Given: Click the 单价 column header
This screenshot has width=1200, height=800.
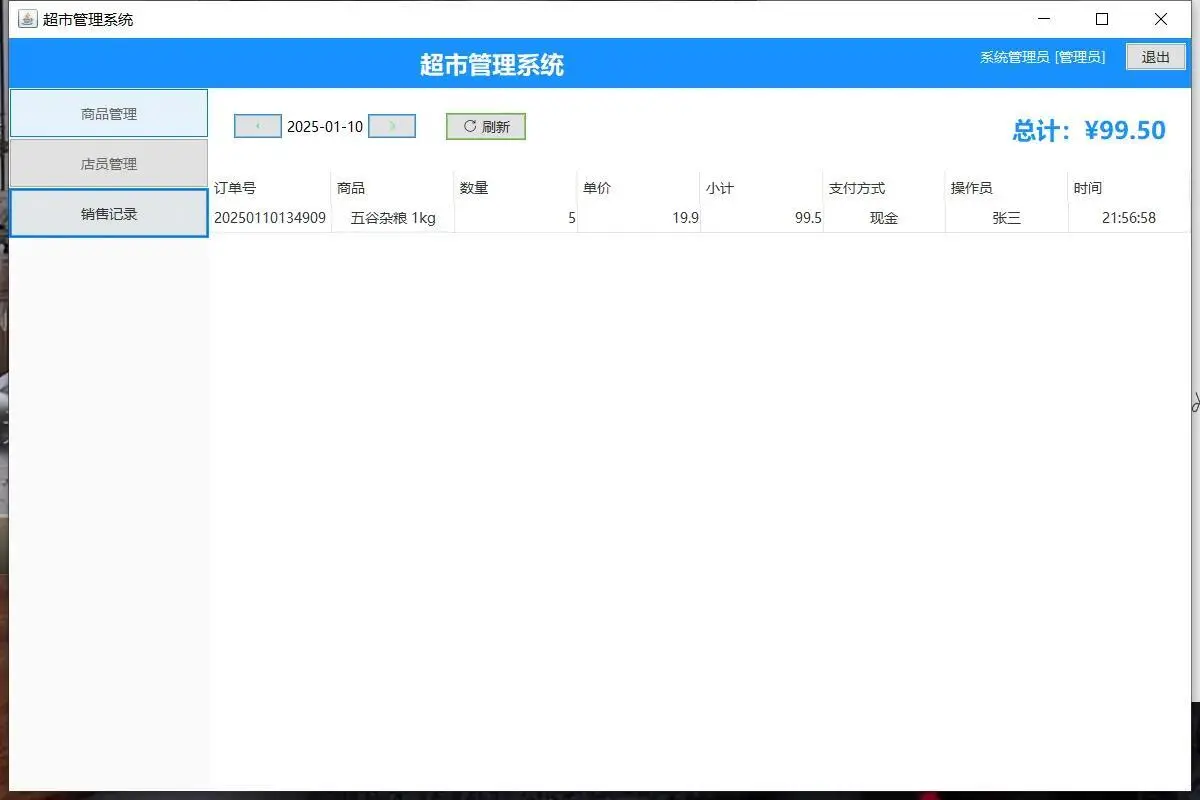Looking at the screenshot, I should coord(596,188).
